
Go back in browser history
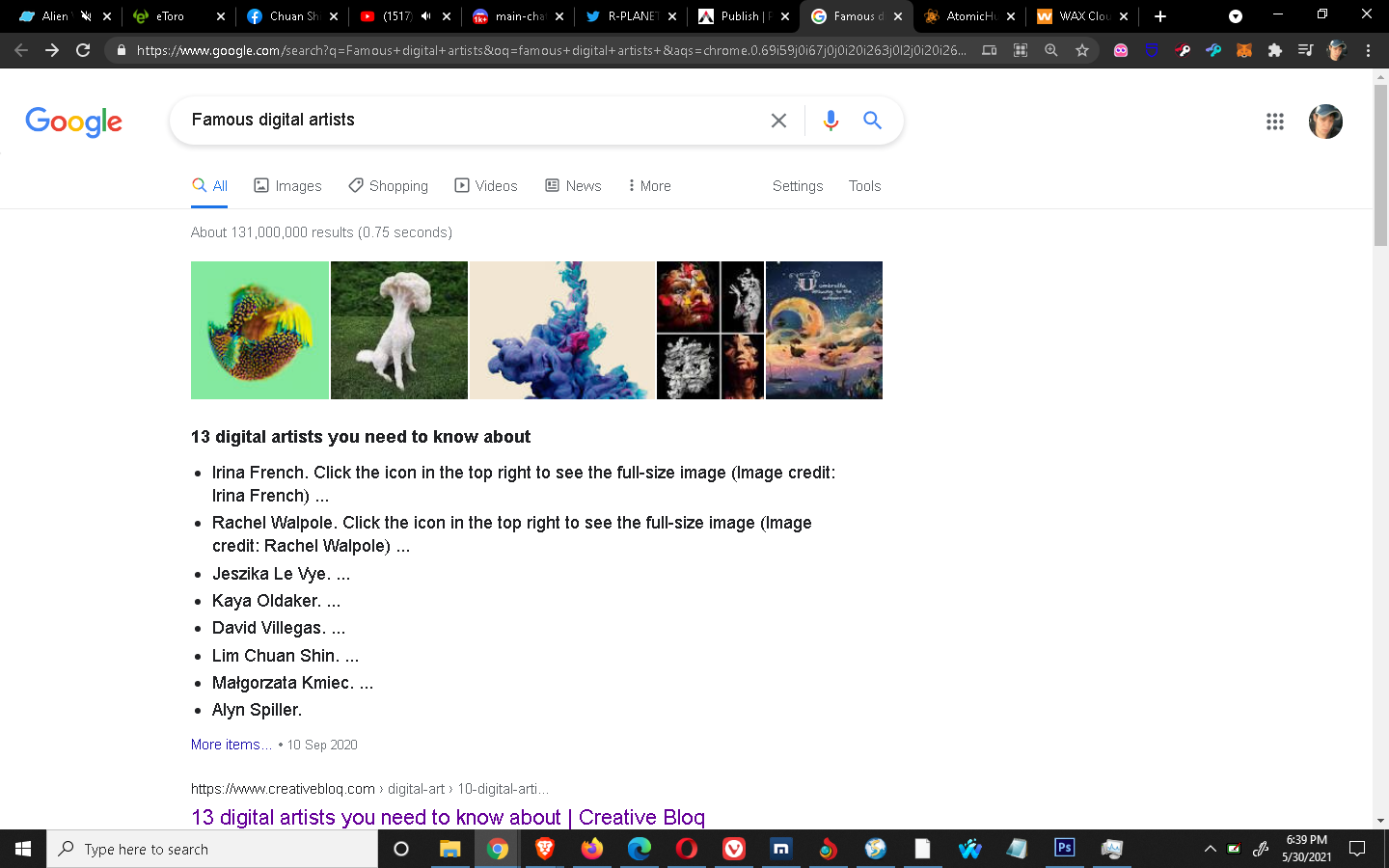coord(21,50)
